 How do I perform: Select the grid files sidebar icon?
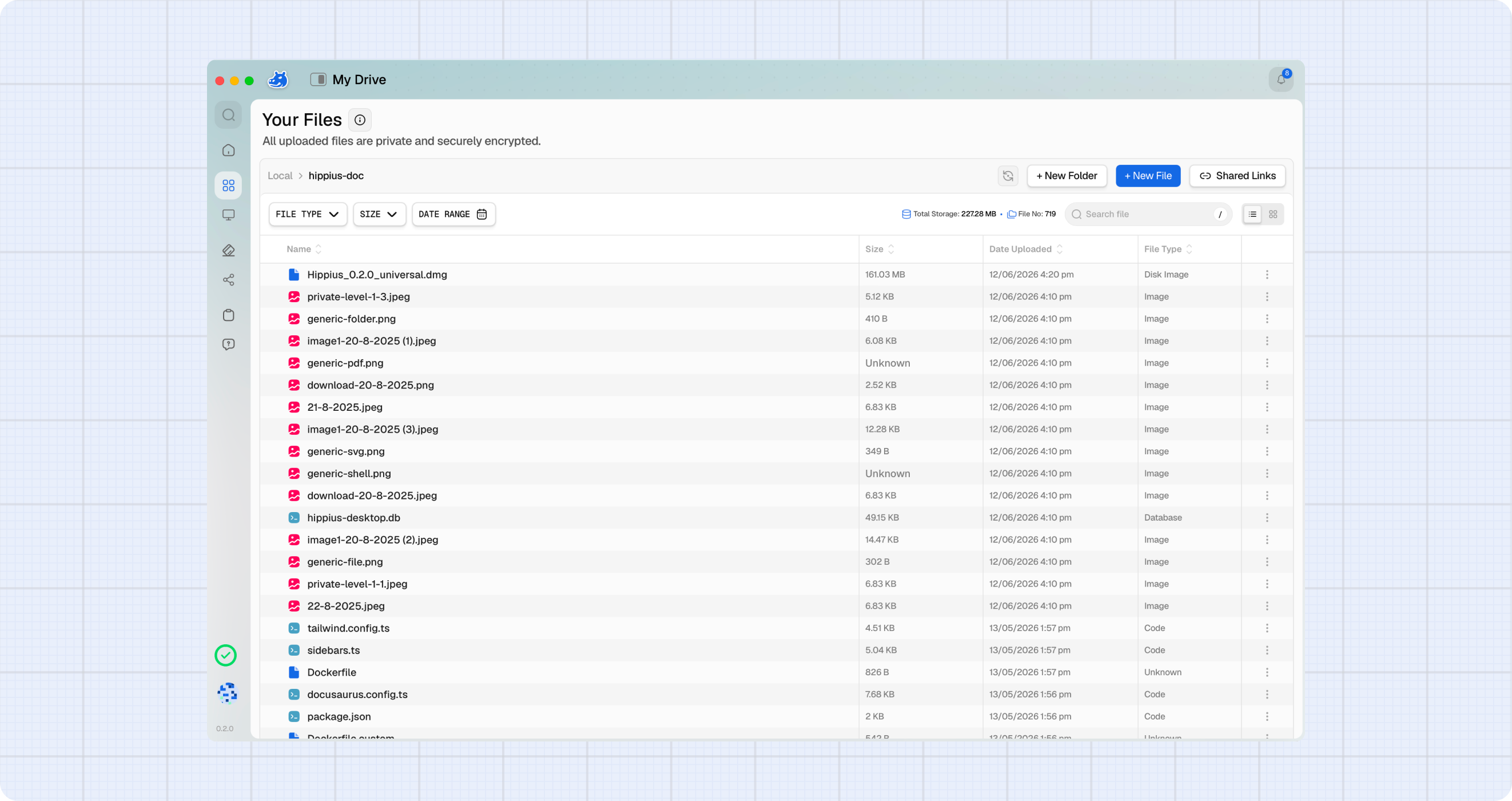(x=228, y=185)
